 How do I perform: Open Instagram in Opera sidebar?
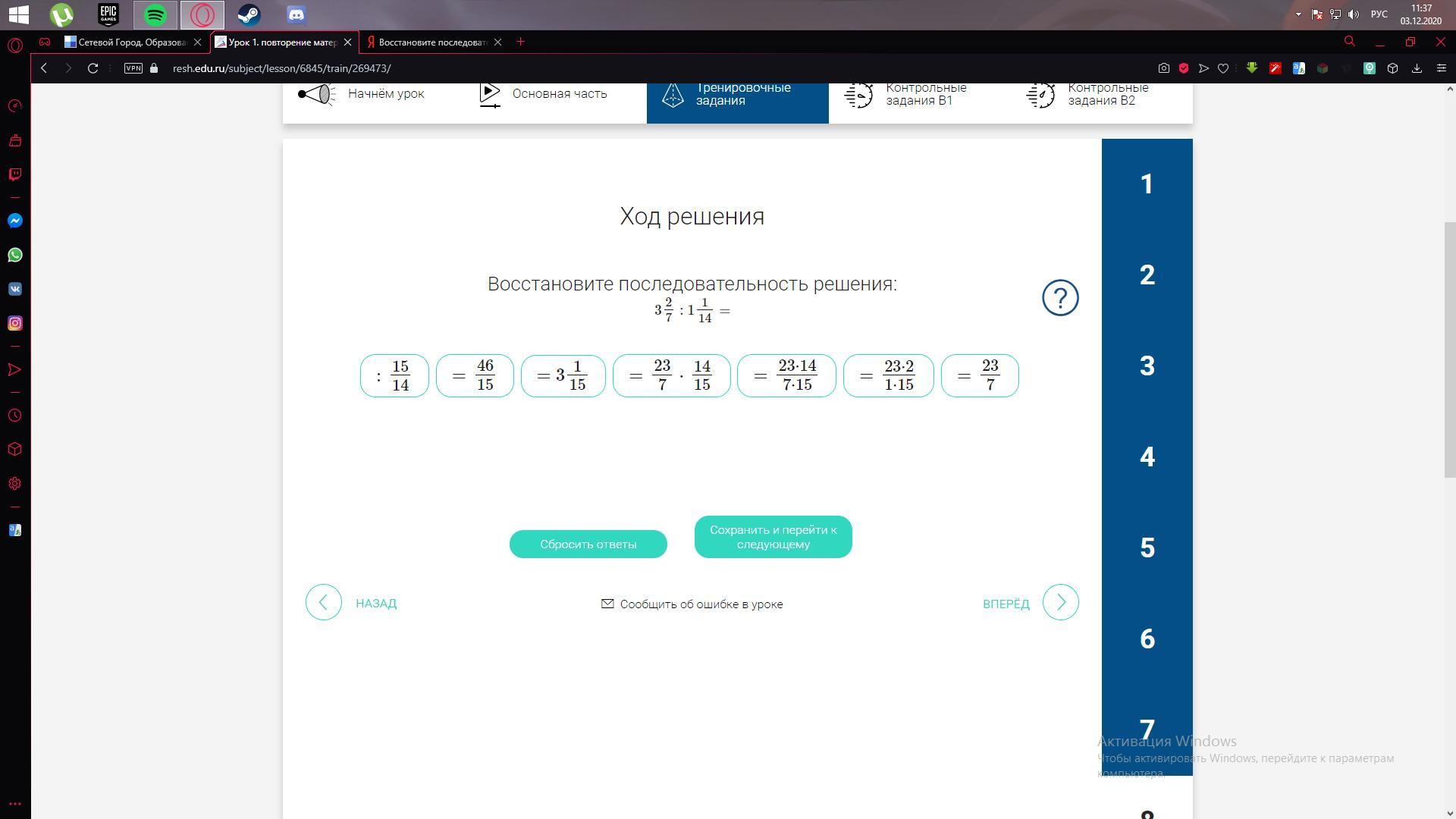click(x=15, y=323)
